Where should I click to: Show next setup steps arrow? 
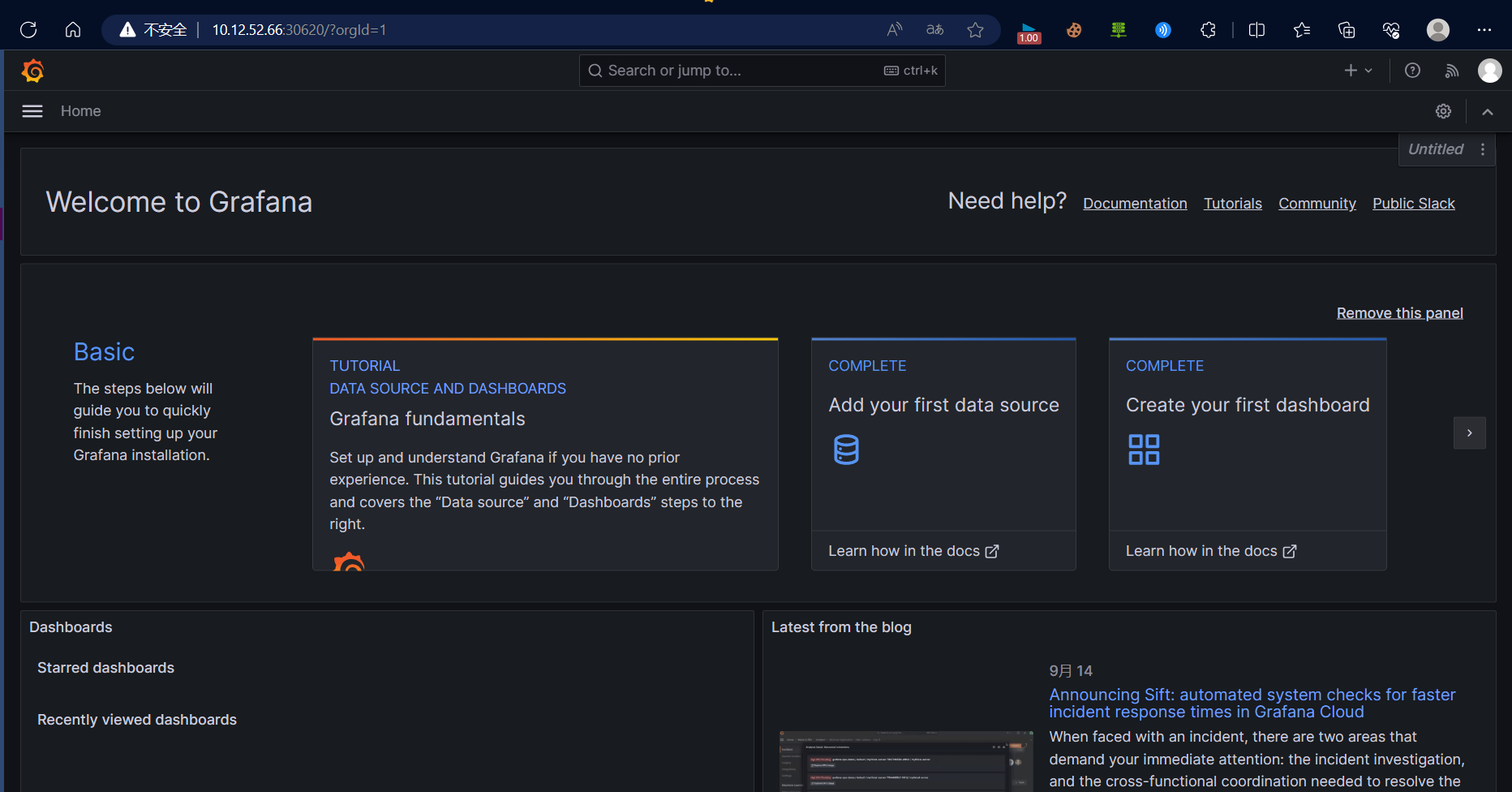[x=1469, y=433]
